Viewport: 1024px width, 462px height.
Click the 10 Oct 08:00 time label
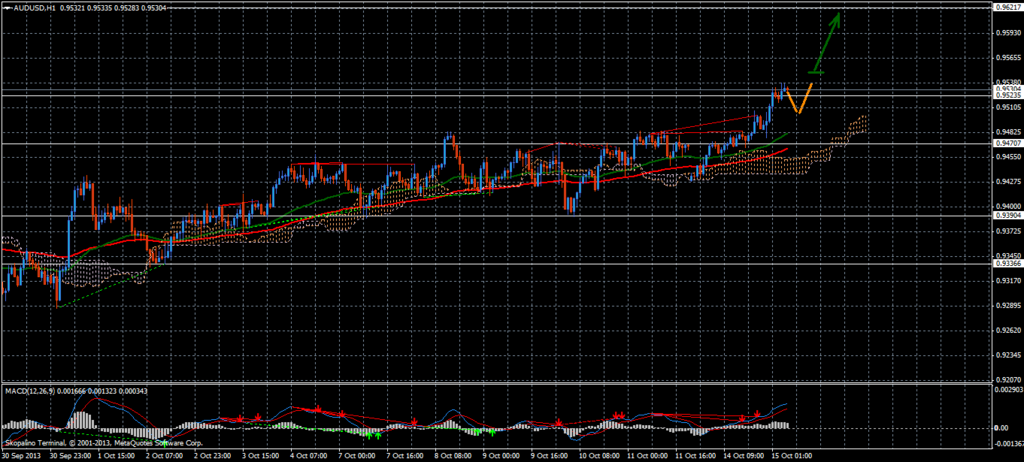601,455
